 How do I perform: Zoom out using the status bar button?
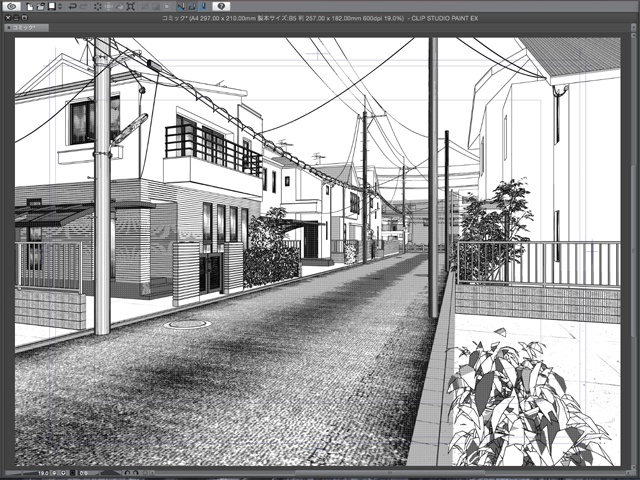point(54,473)
